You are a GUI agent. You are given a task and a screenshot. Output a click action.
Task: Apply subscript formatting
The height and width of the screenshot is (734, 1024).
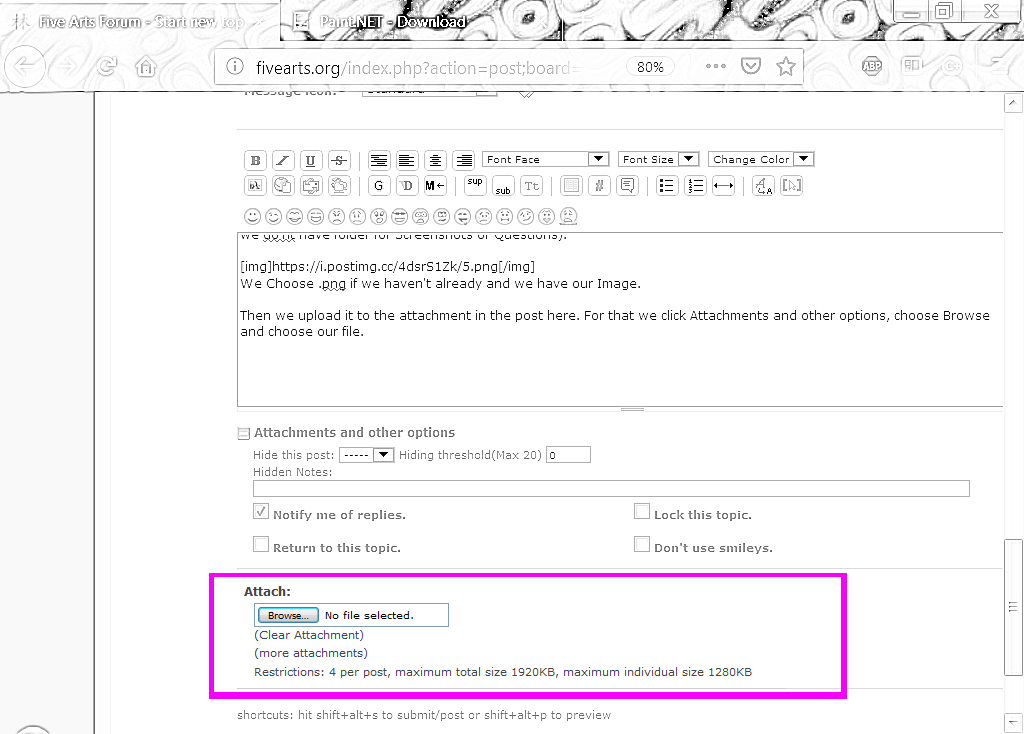point(503,185)
